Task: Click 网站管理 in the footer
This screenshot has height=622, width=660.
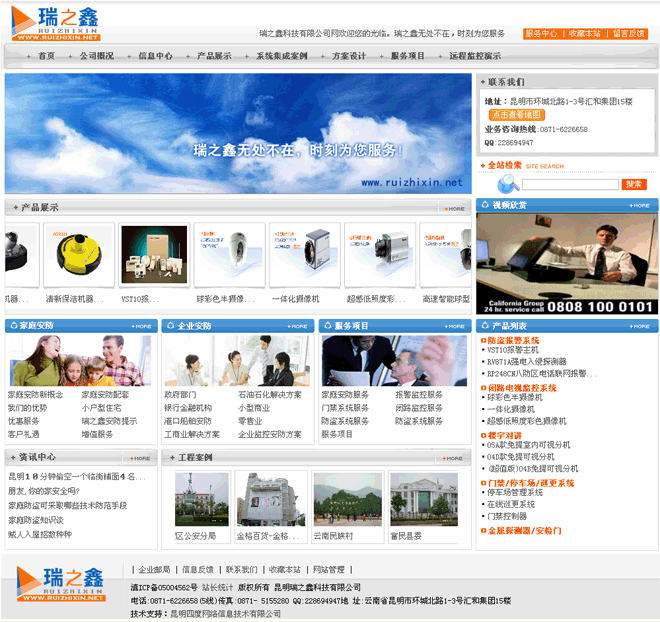Action: click(329, 570)
